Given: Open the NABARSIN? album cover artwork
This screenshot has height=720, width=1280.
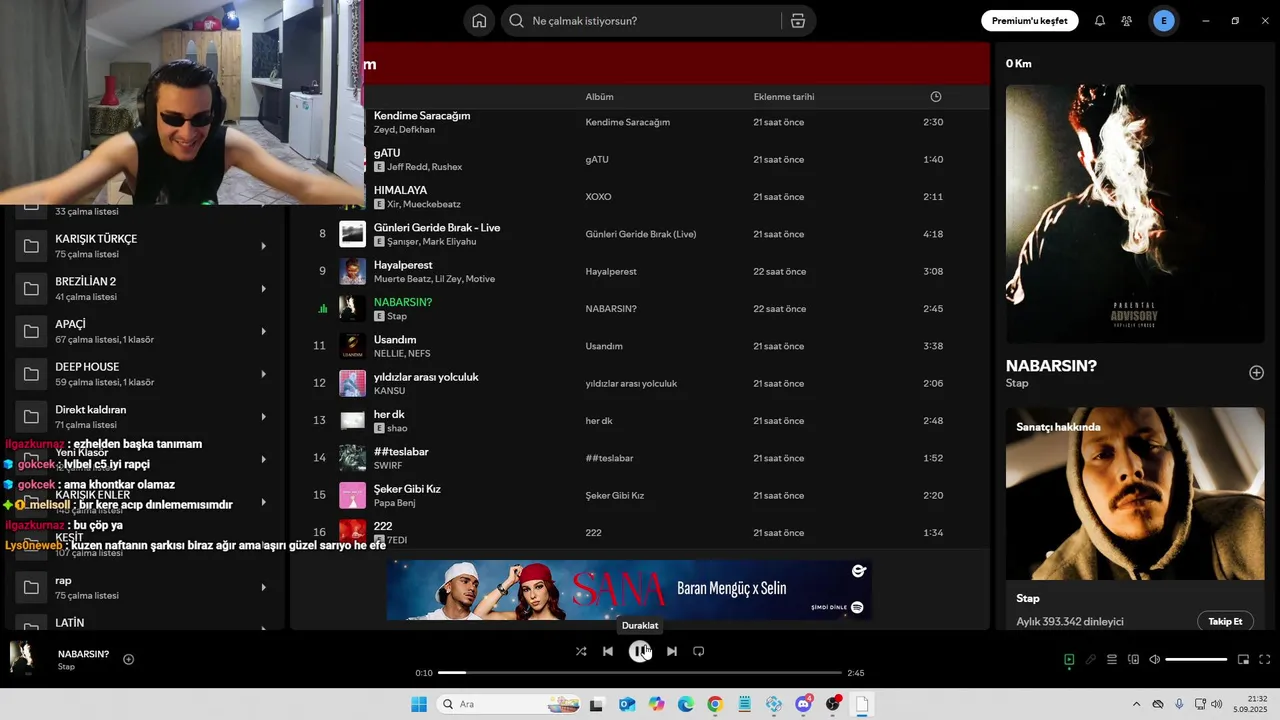Looking at the screenshot, I should [1135, 214].
